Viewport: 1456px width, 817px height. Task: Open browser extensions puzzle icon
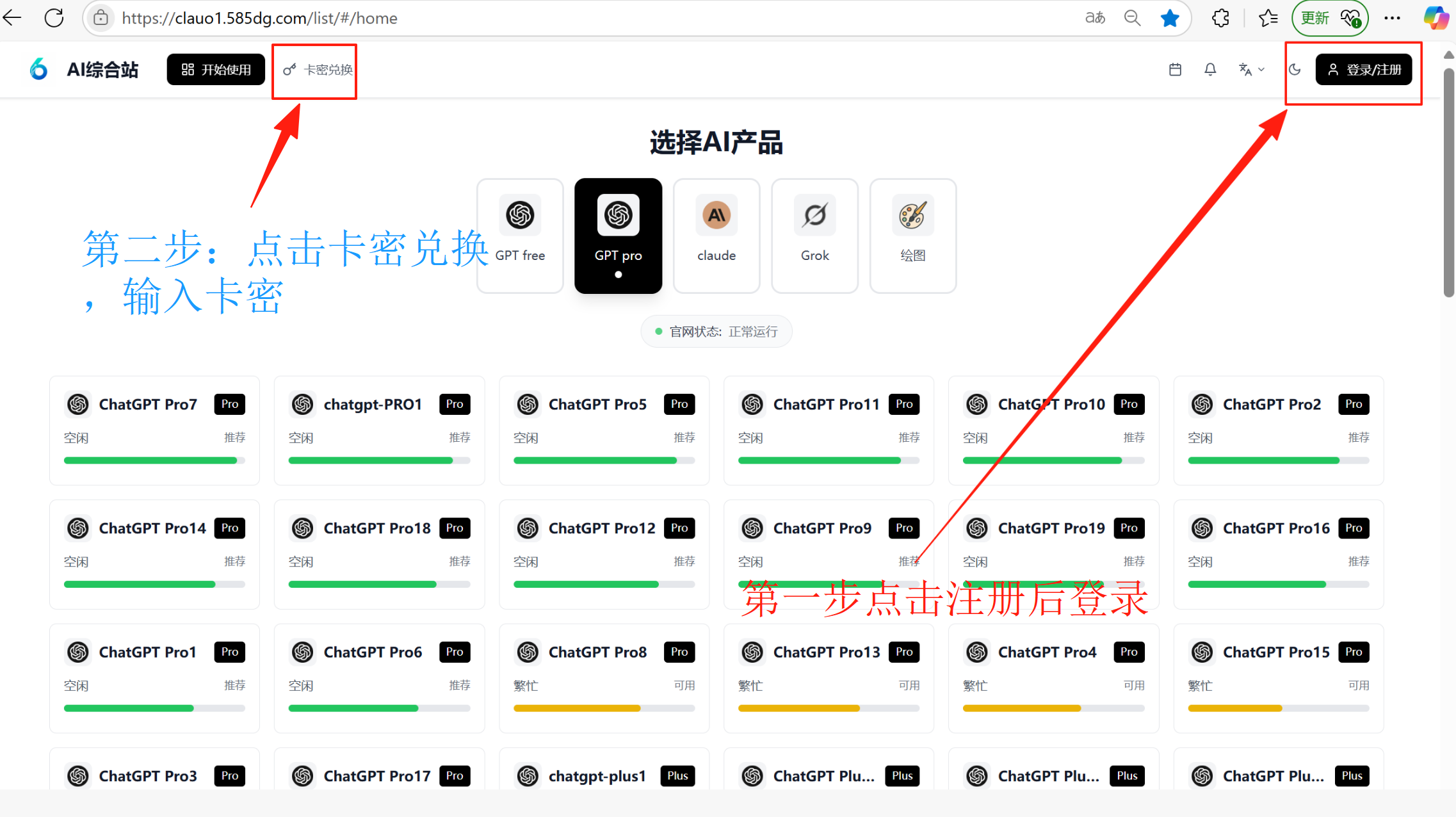coord(1221,18)
